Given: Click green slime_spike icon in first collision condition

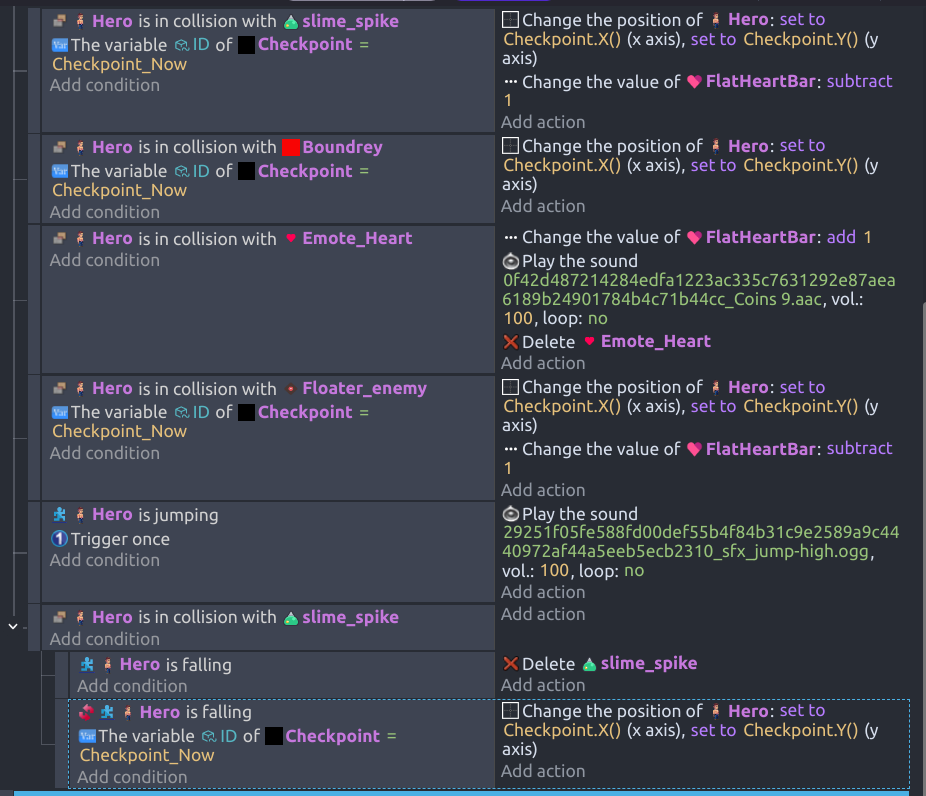Looking at the screenshot, I should (291, 22).
